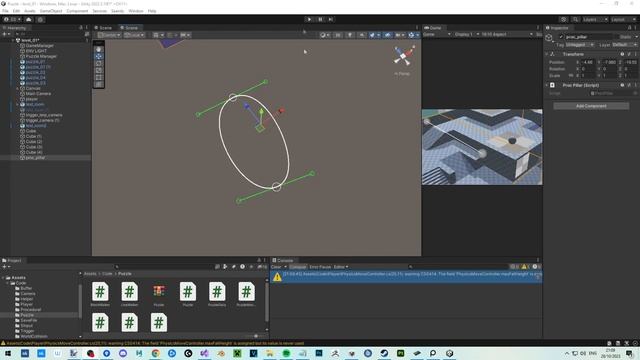This screenshot has height=360, width=640.
Task: Open the File menu
Action: pos(5,11)
